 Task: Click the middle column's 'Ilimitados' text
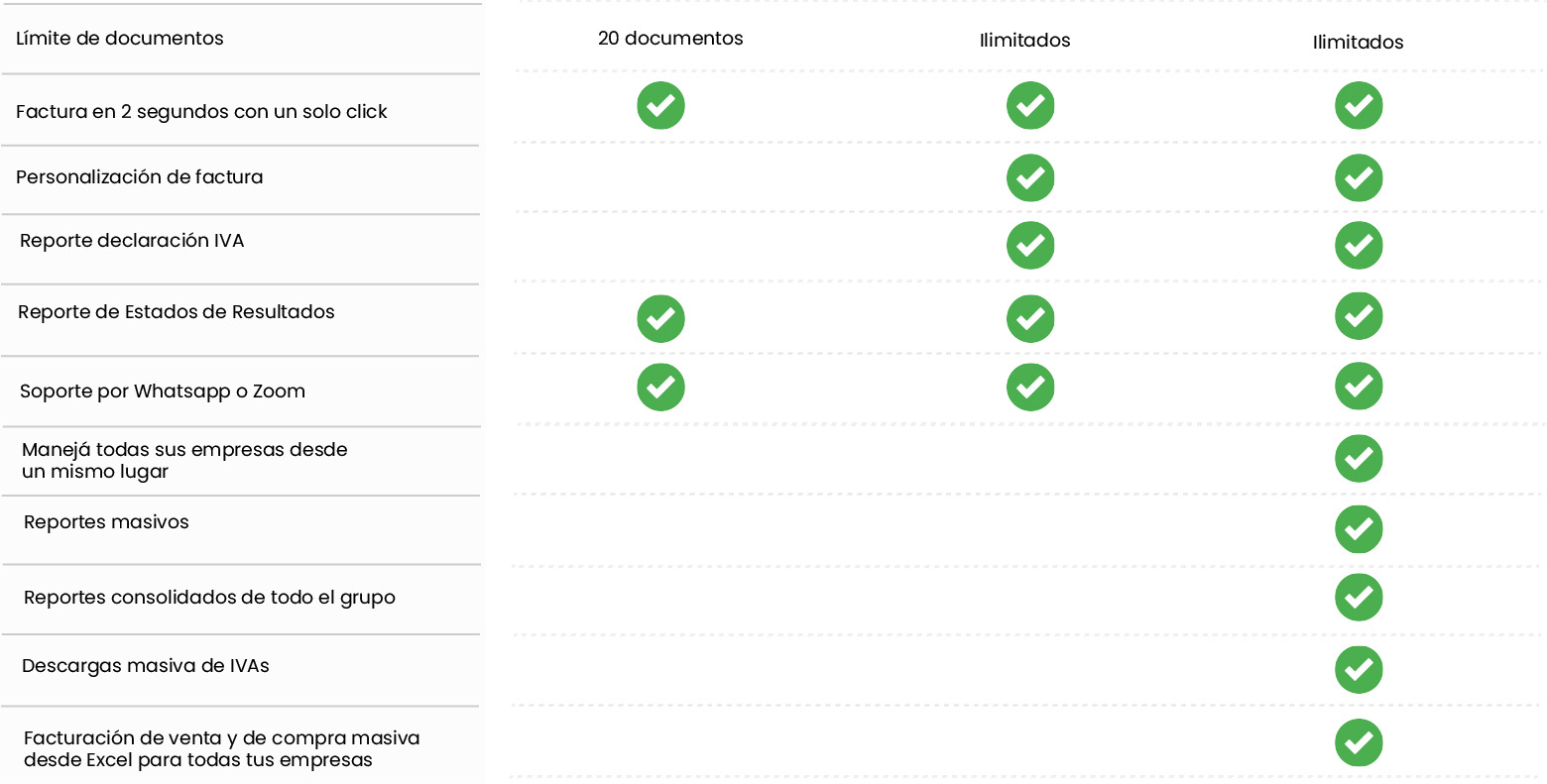point(1024,41)
